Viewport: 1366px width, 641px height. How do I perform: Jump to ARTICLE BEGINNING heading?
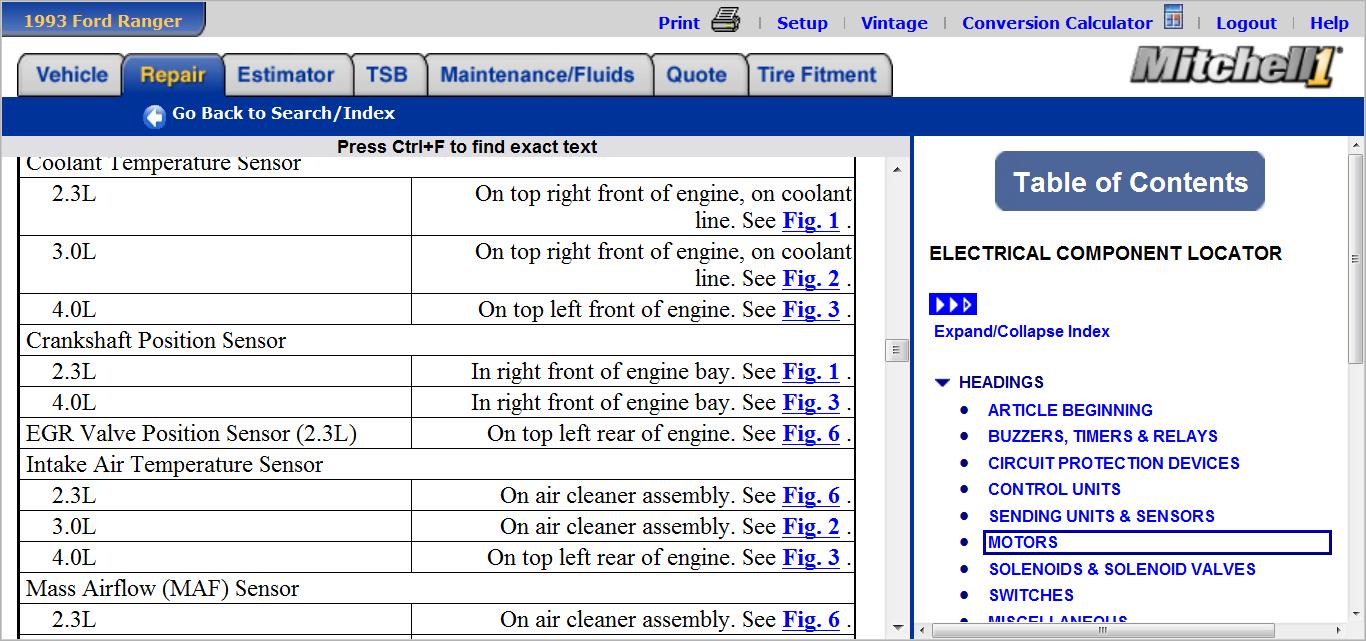point(1070,410)
